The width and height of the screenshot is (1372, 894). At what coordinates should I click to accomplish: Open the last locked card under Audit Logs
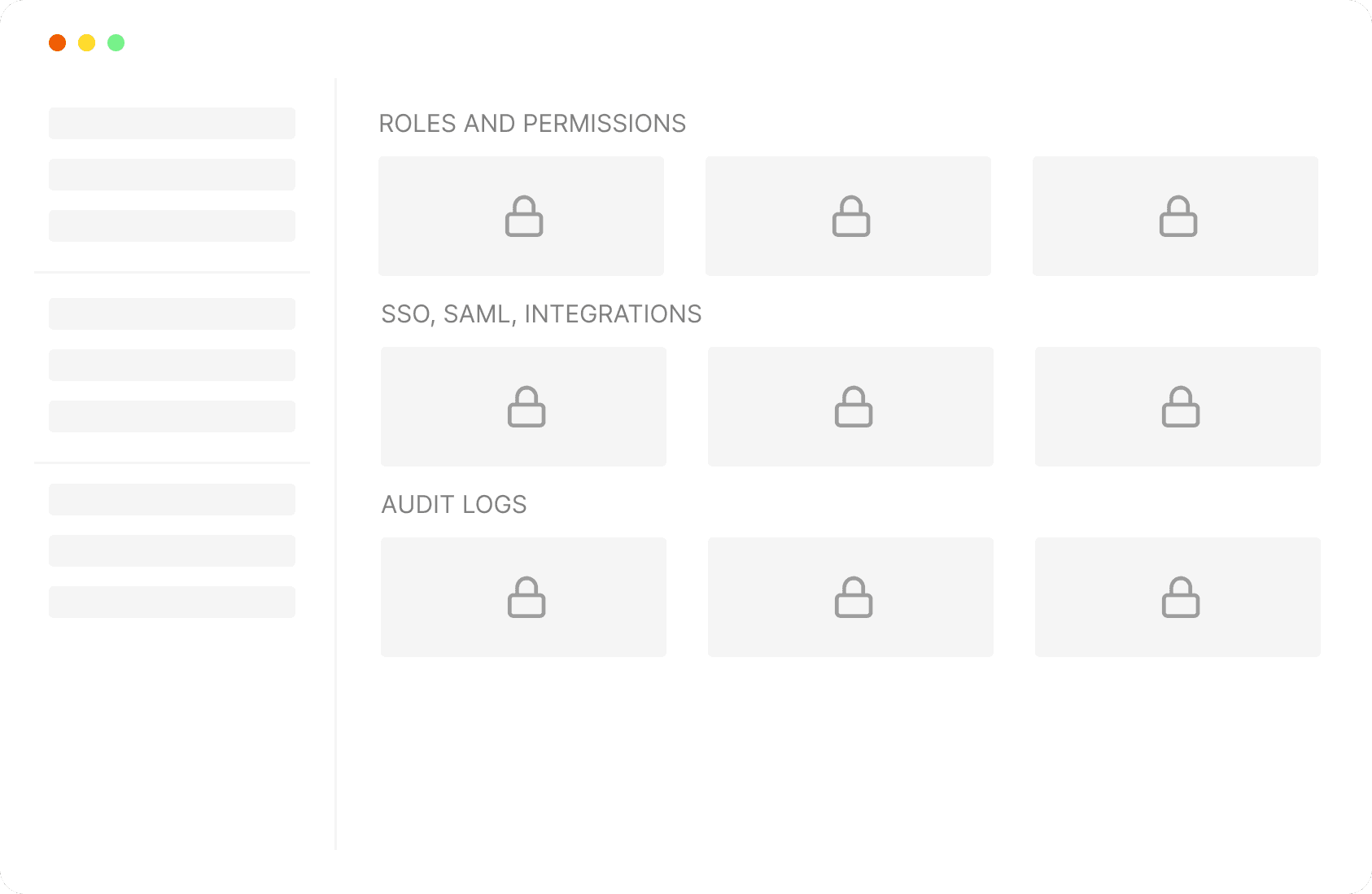[1178, 597]
